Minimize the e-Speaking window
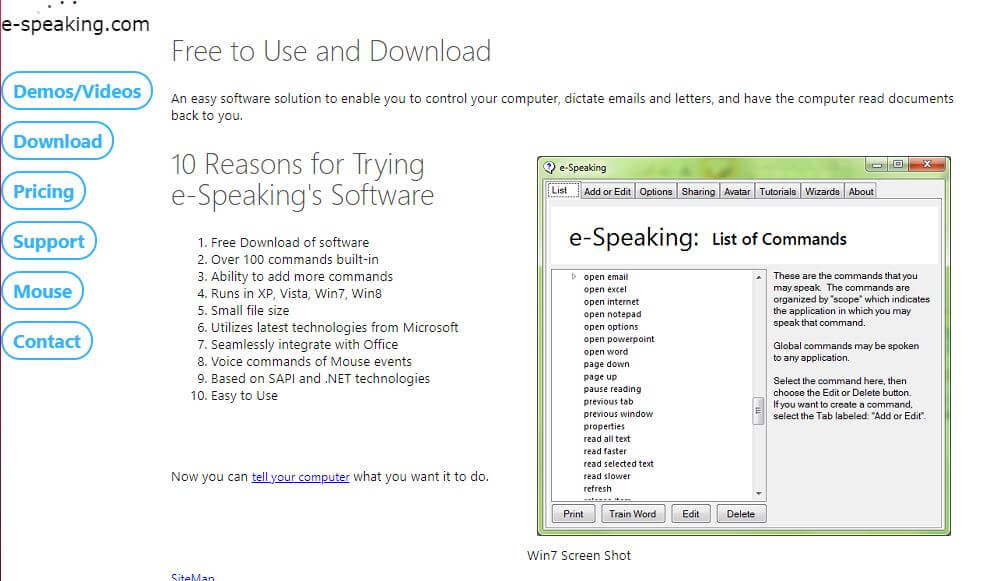This screenshot has width=982, height=581. coord(877,165)
